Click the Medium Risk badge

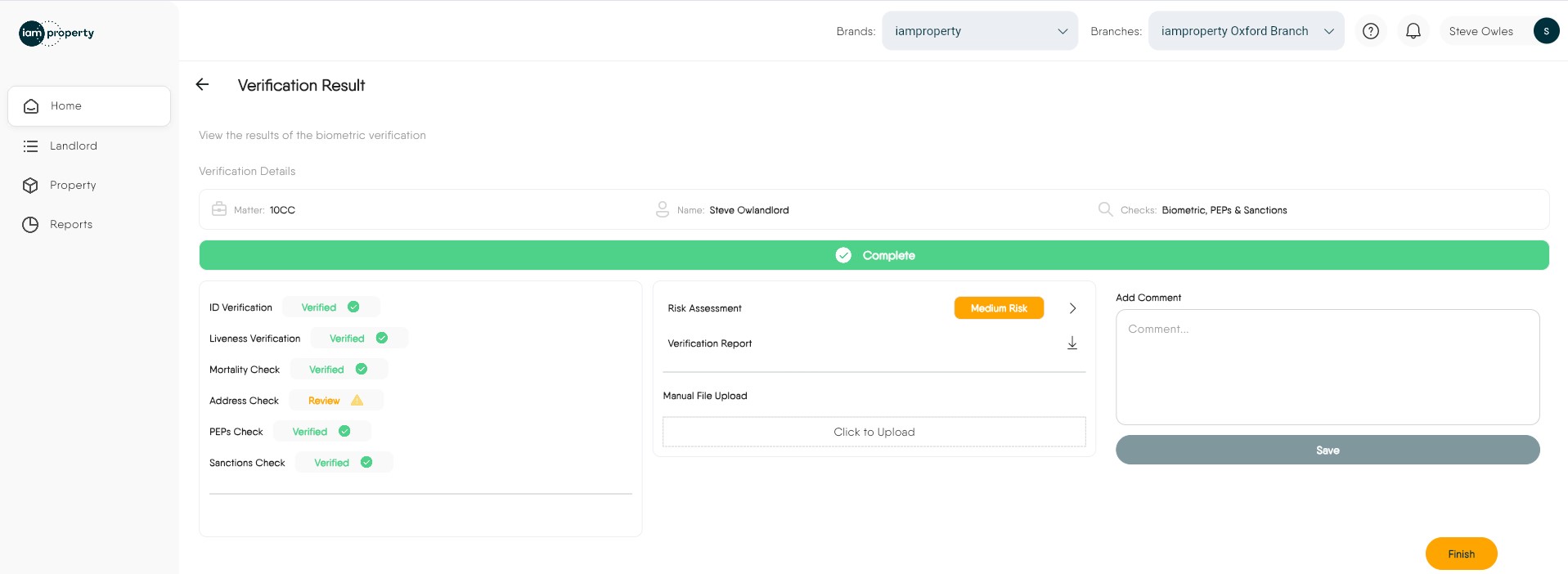998,308
